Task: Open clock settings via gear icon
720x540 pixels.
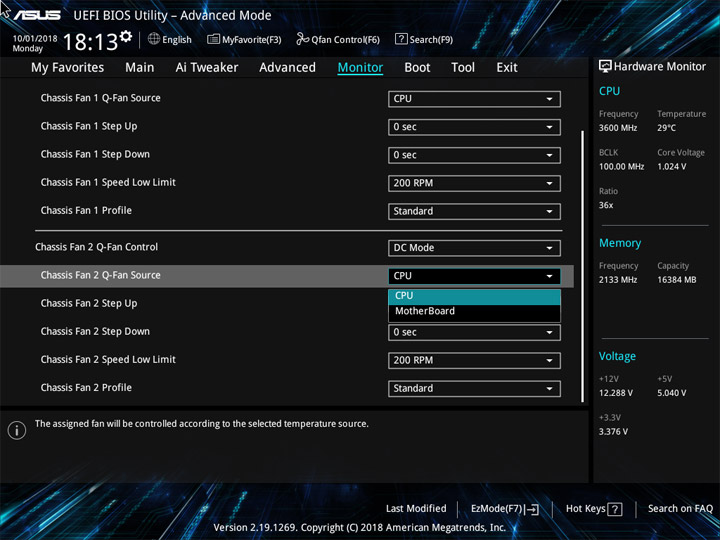Action: [126, 36]
